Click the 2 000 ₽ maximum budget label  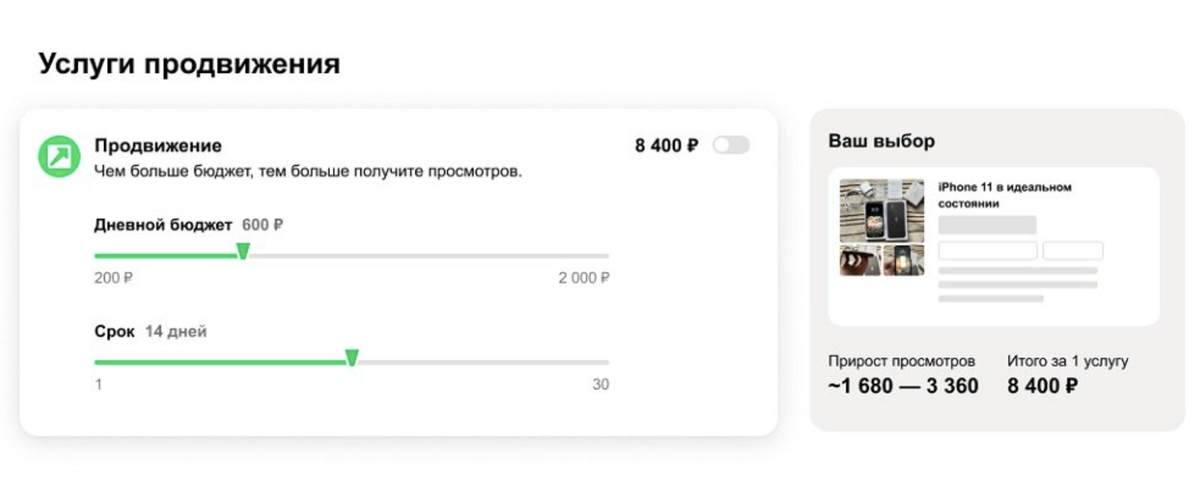click(583, 278)
